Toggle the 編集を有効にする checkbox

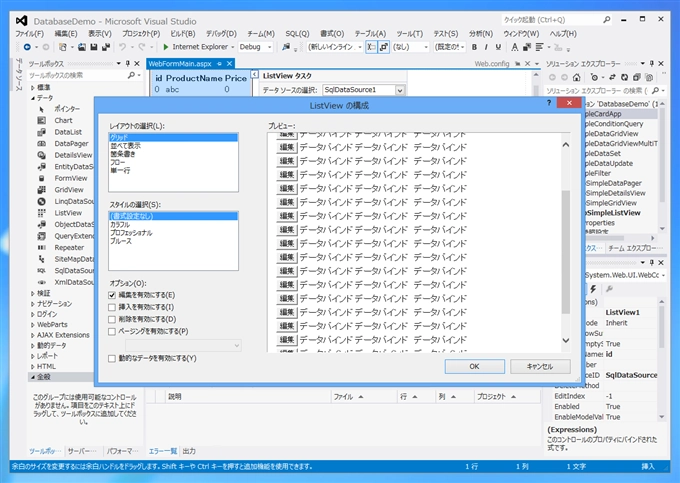click(112, 295)
